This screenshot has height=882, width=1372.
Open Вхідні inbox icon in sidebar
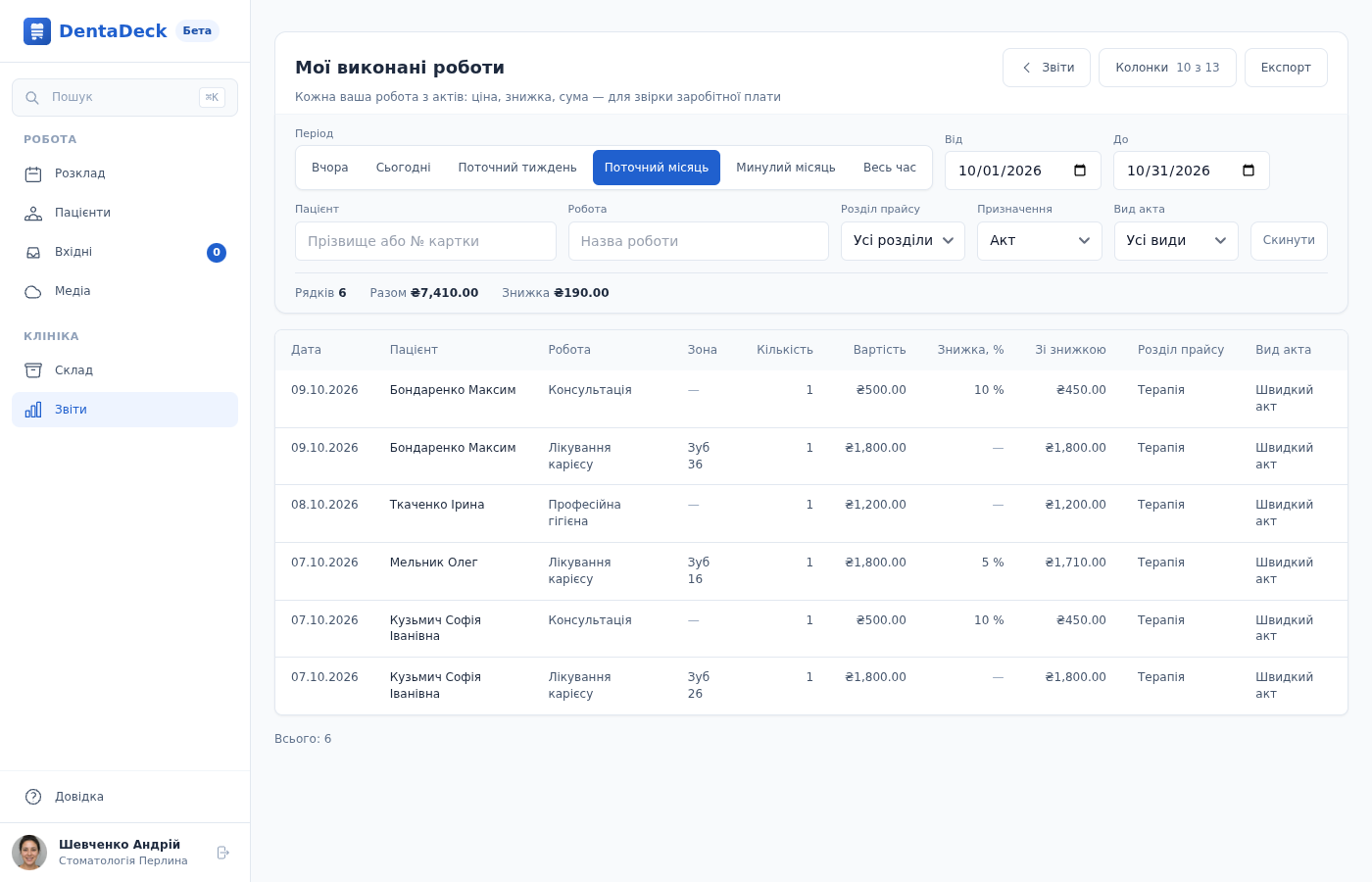pyautogui.click(x=33, y=253)
